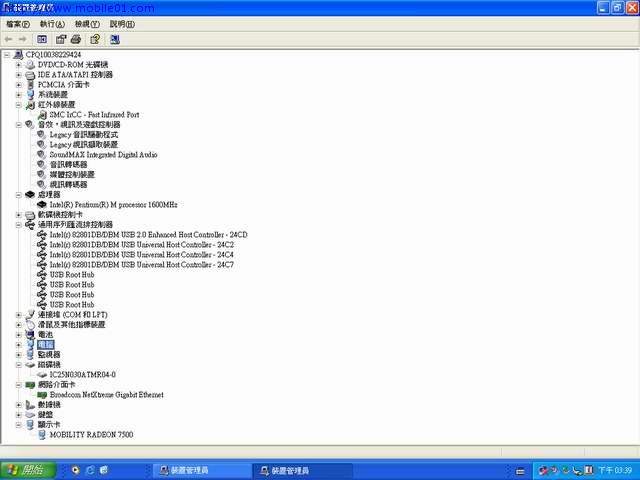Expand the DVD/CD-ROM drives node
The image size is (640, 480).
(x=18, y=64)
